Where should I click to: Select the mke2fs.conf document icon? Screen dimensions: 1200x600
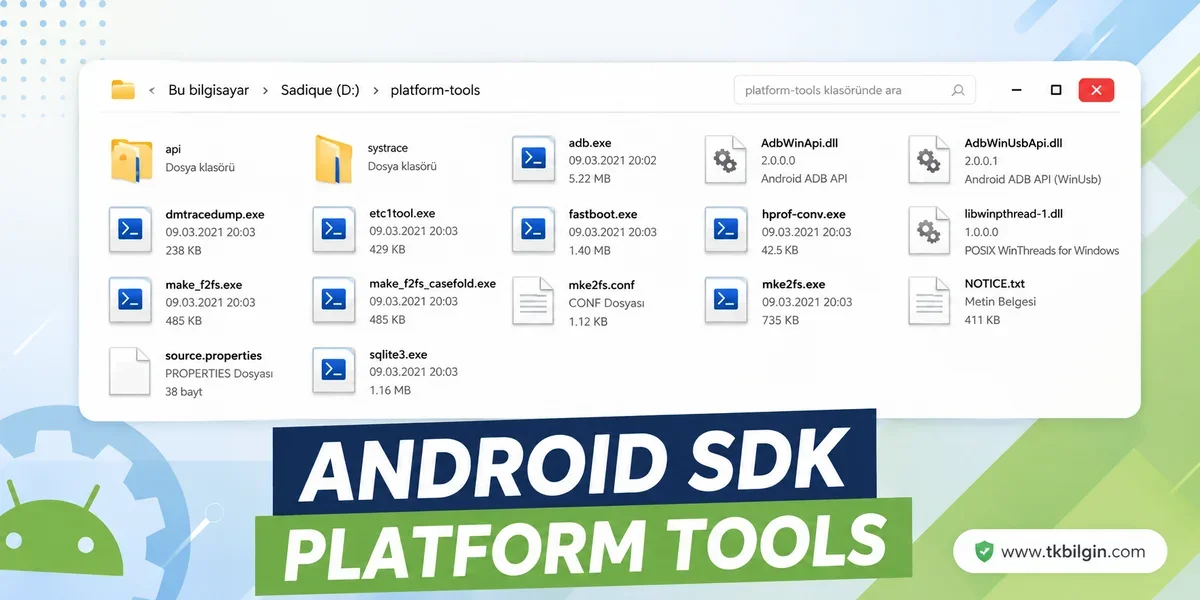533,300
